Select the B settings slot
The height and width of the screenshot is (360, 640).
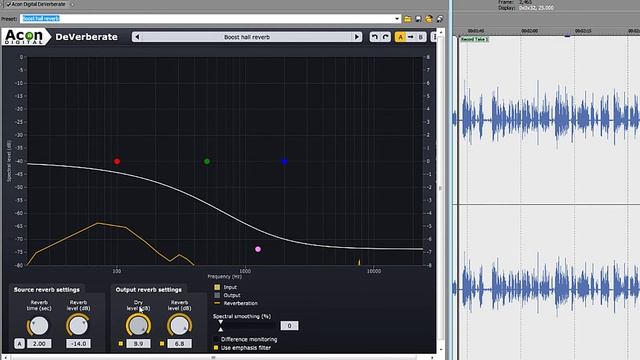(x=421, y=37)
